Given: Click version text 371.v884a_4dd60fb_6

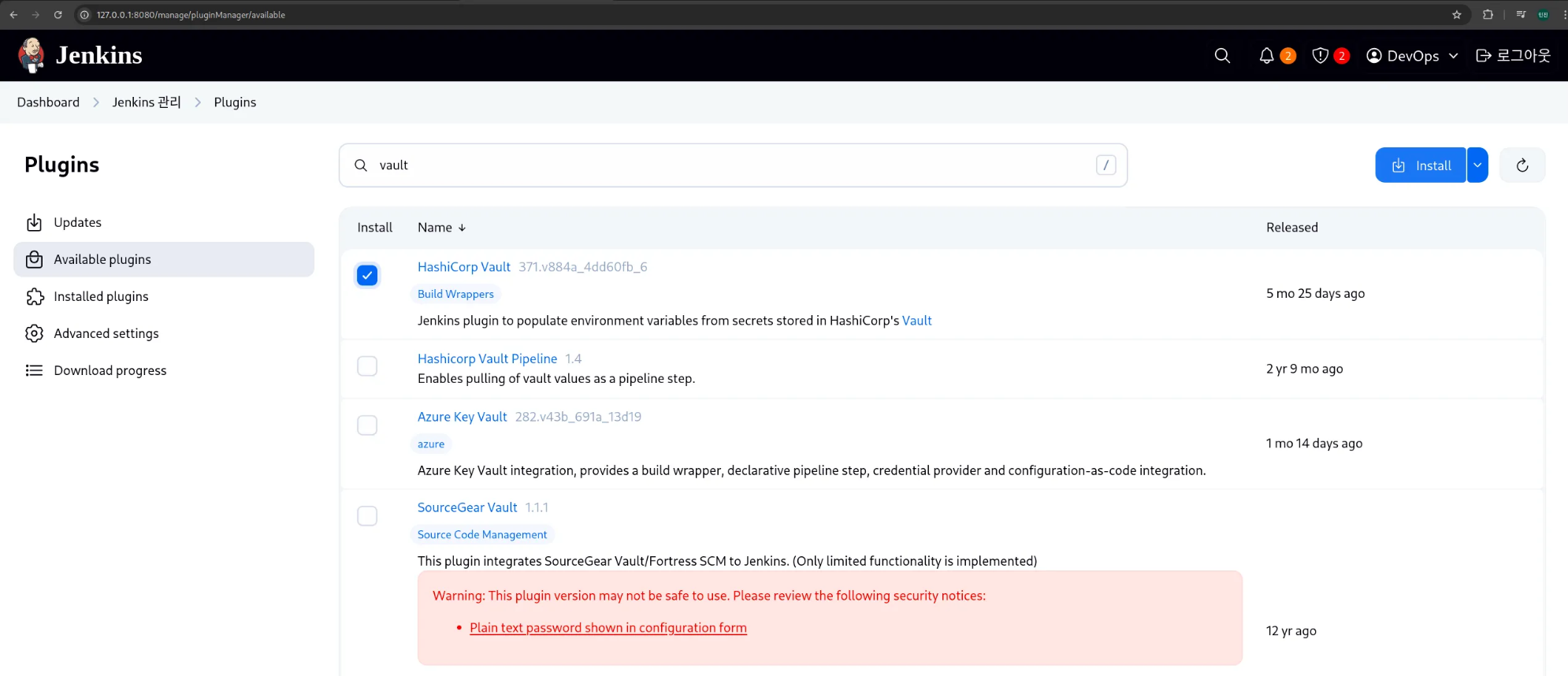Looking at the screenshot, I should coord(583,267).
